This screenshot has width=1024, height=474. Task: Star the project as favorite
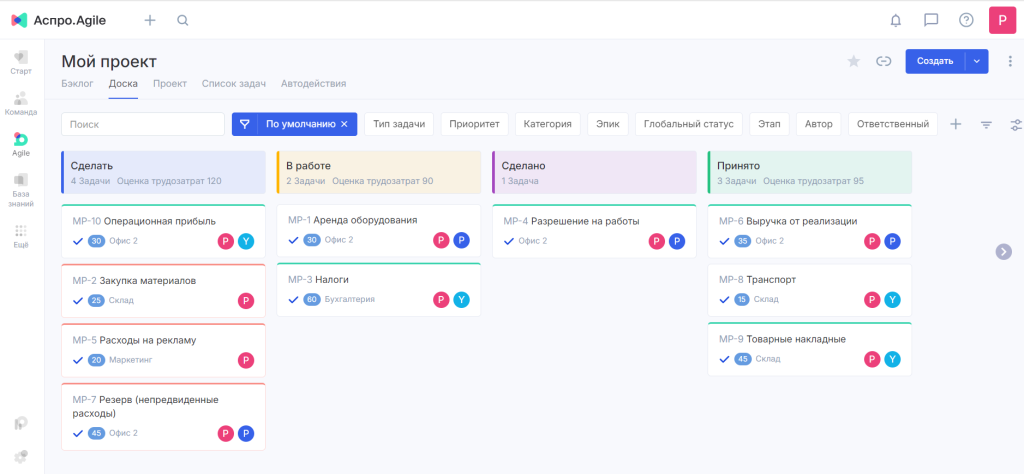coord(853,61)
